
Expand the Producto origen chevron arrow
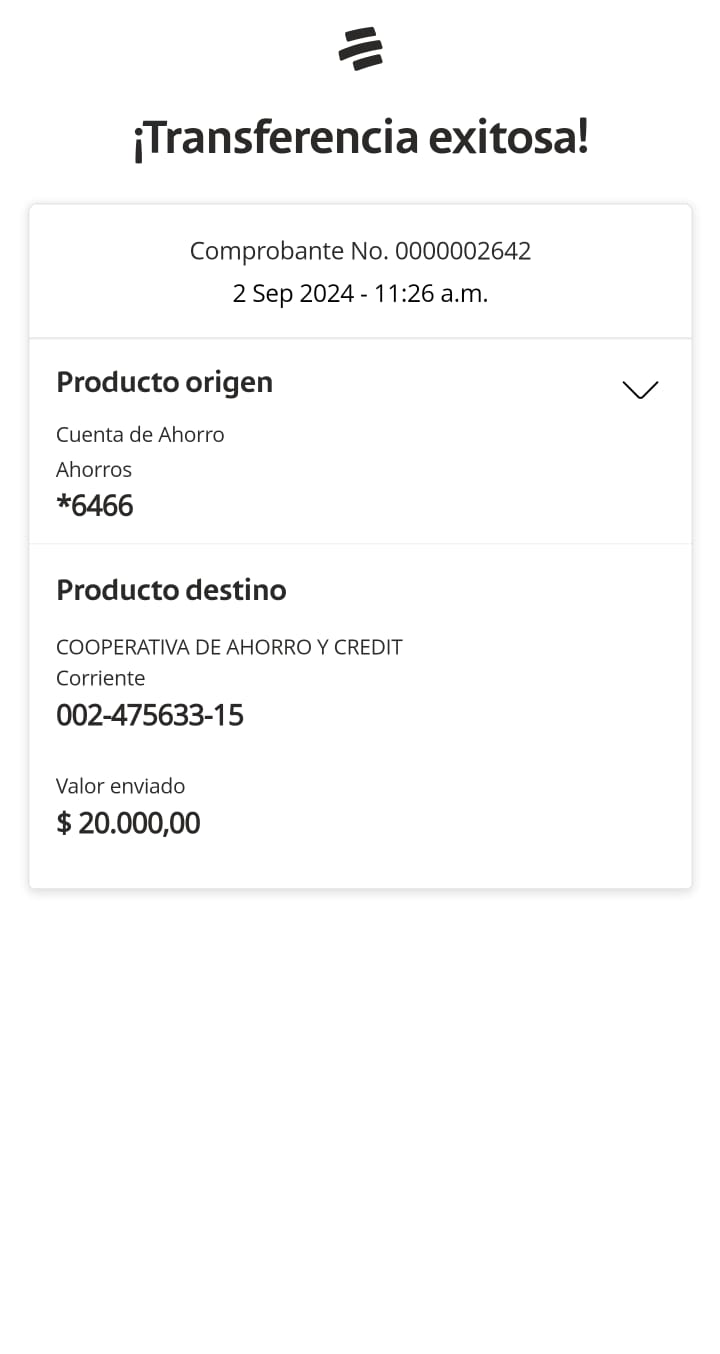640,389
